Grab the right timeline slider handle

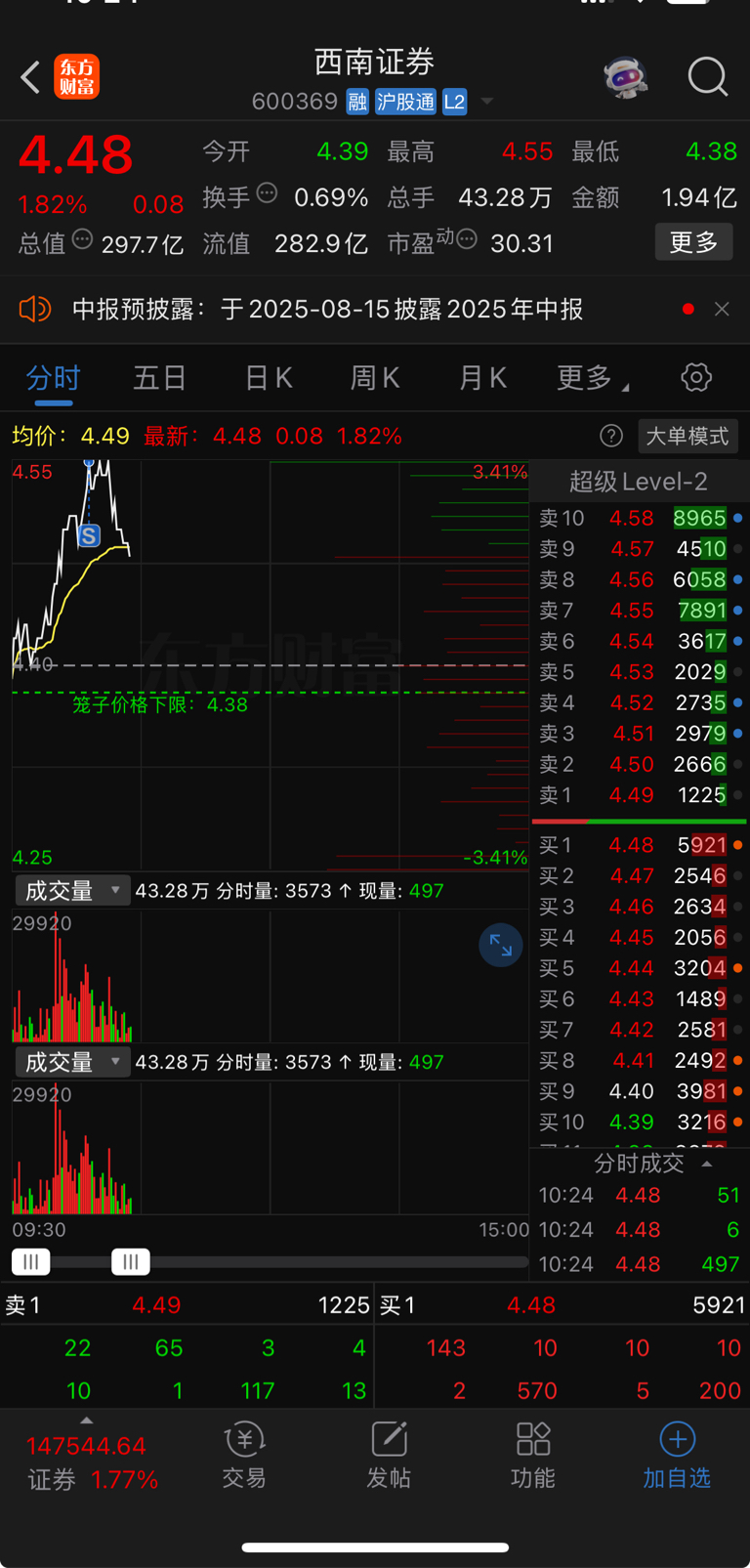pos(131,1262)
